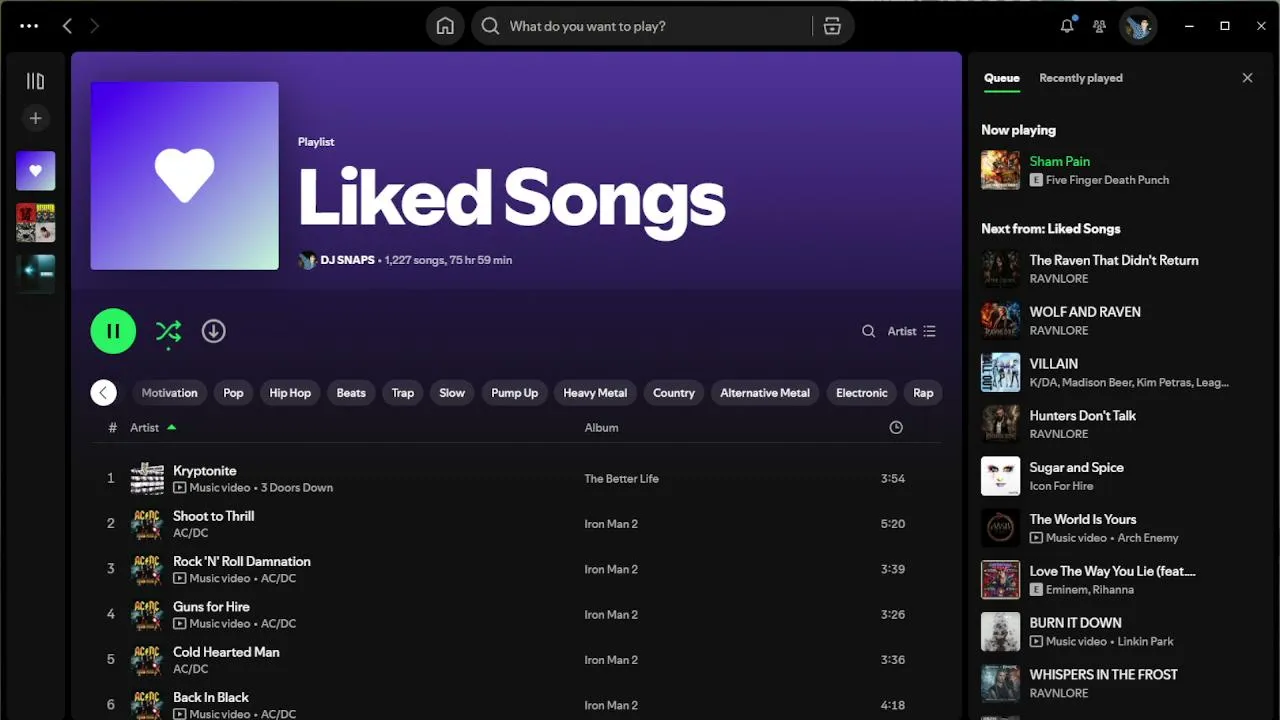Open the Artist sort order dropdown

pos(912,331)
